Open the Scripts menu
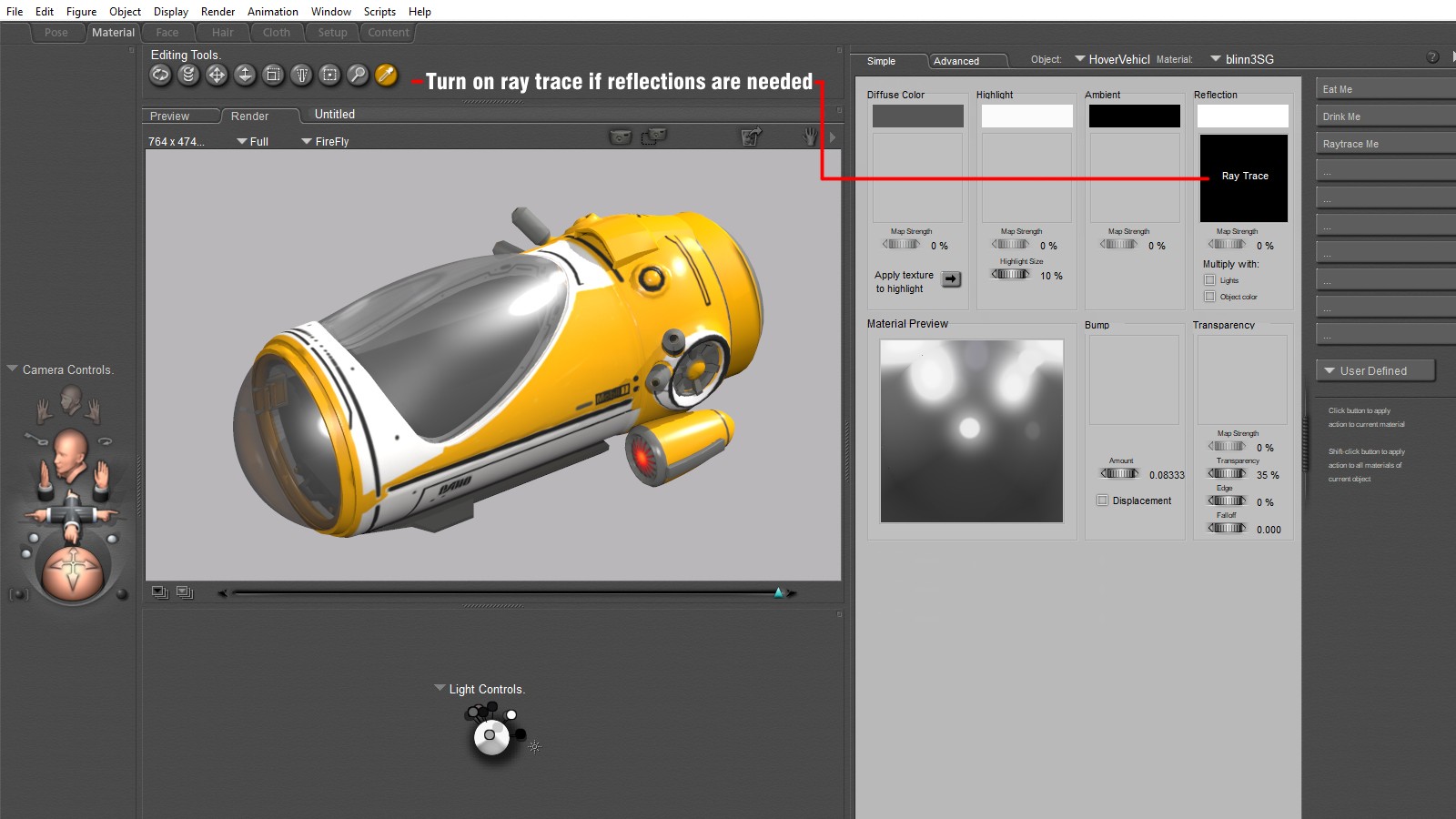The width and height of the screenshot is (1456, 819). (x=379, y=12)
